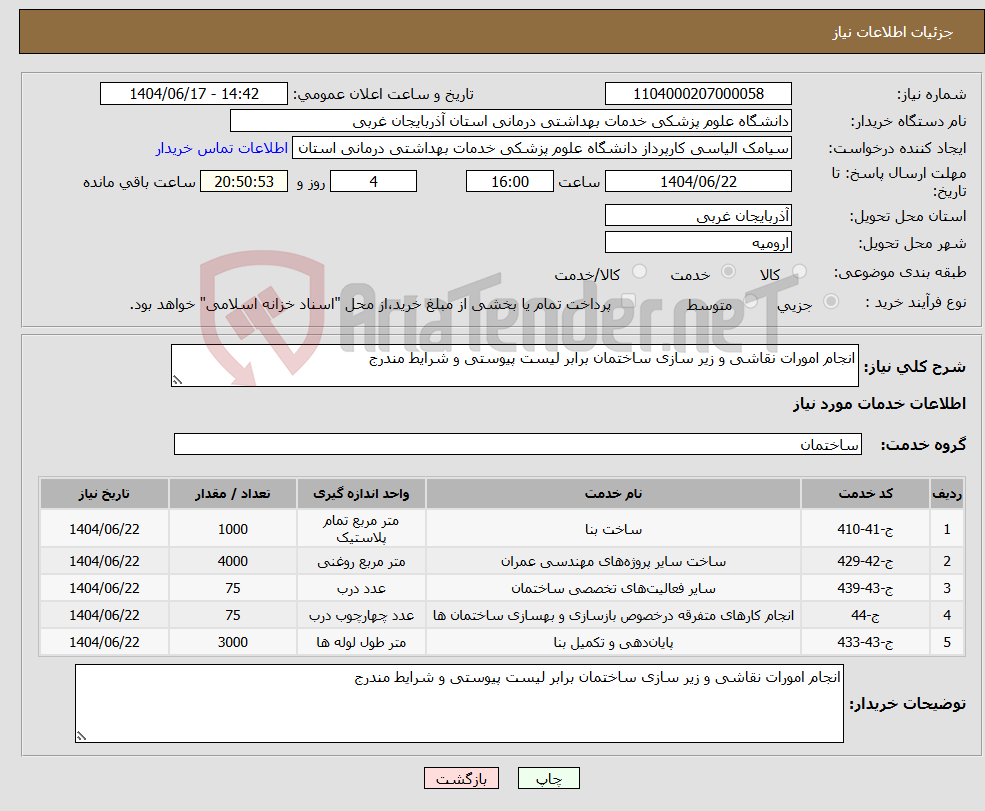Click the deadline date field showing 1404/06/22
This screenshot has height=811, width=985.
point(697,181)
